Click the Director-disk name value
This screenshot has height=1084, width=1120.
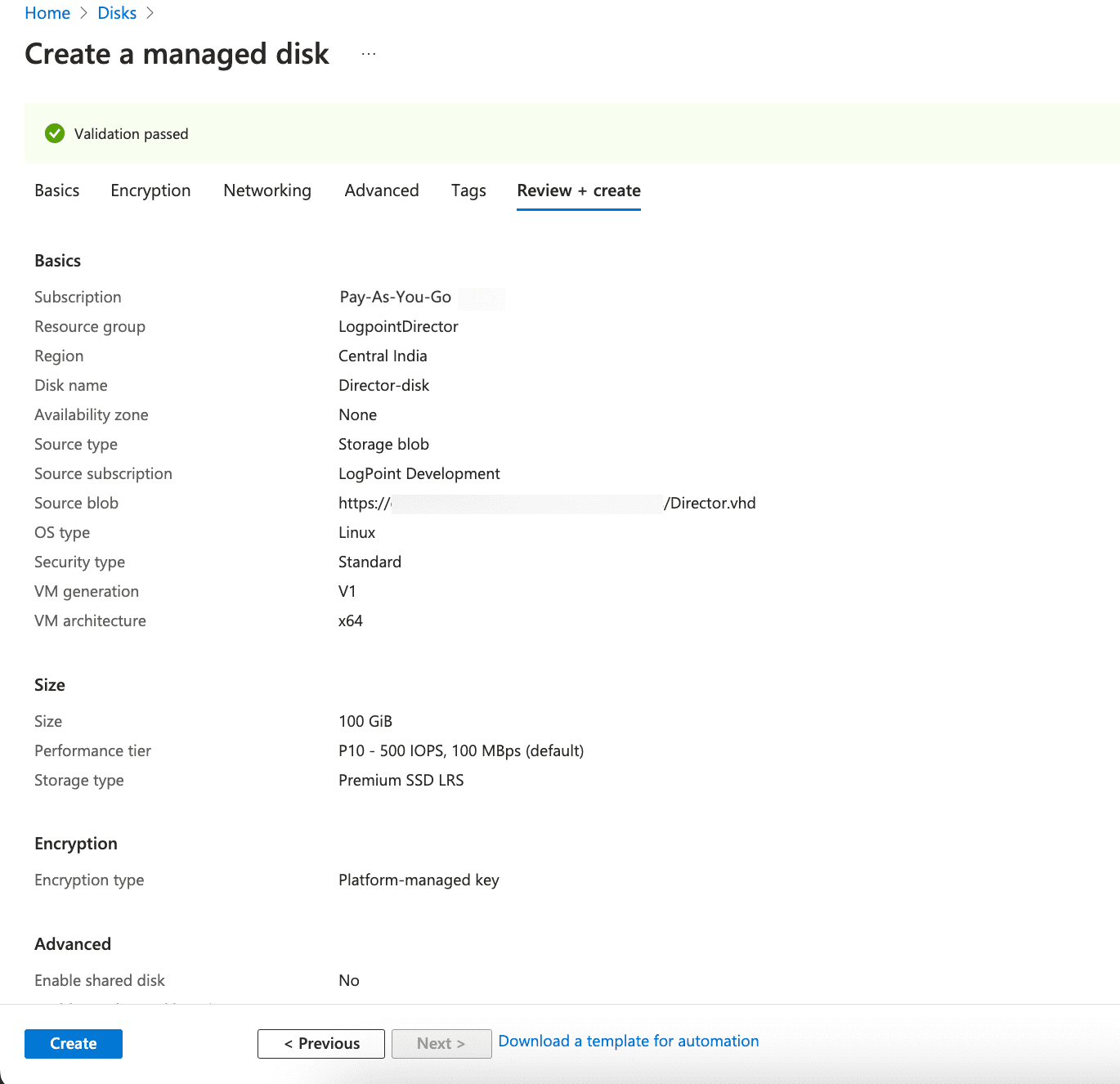pos(383,385)
